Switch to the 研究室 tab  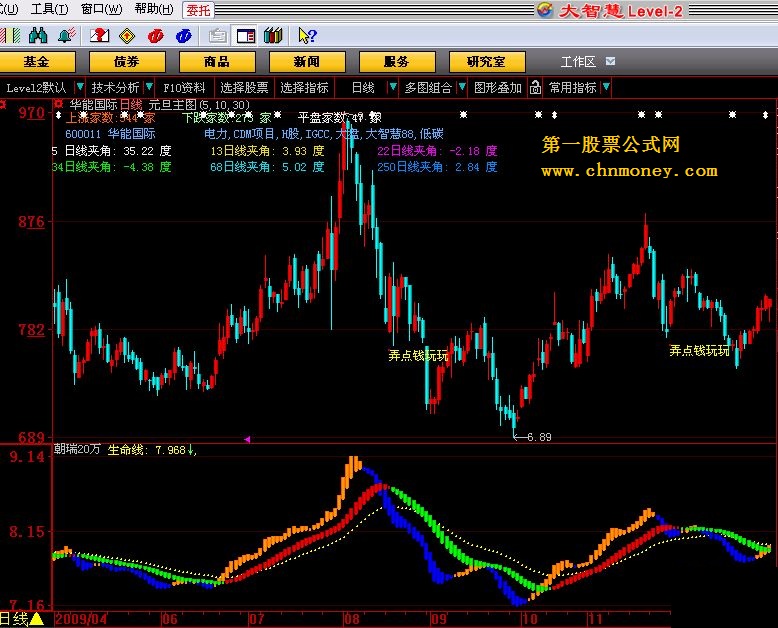click(x=487, y=62)
